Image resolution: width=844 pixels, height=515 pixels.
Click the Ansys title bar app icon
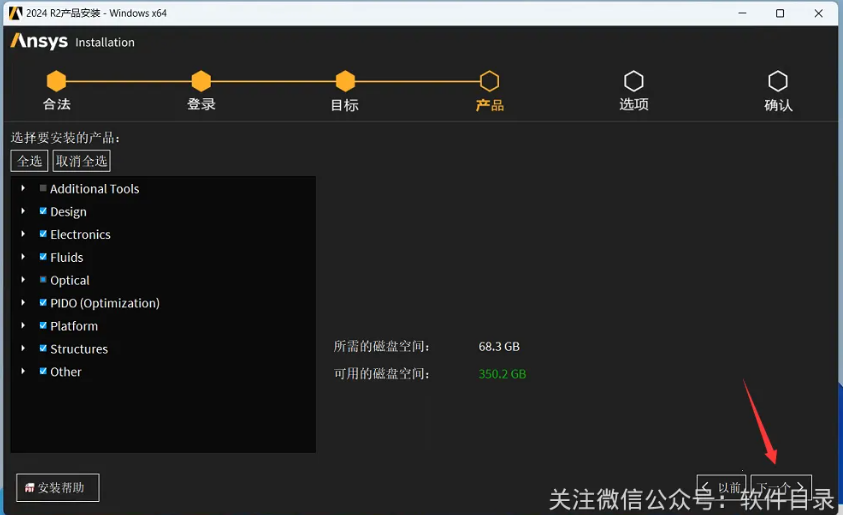coord(15,13)
